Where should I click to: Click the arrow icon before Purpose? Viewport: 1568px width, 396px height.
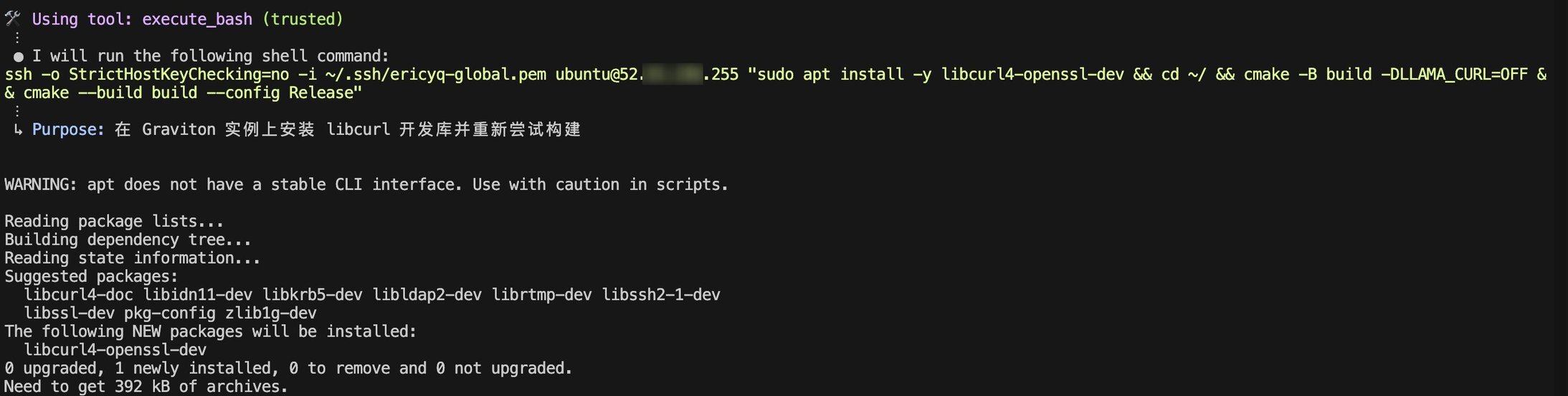(18, 130)
